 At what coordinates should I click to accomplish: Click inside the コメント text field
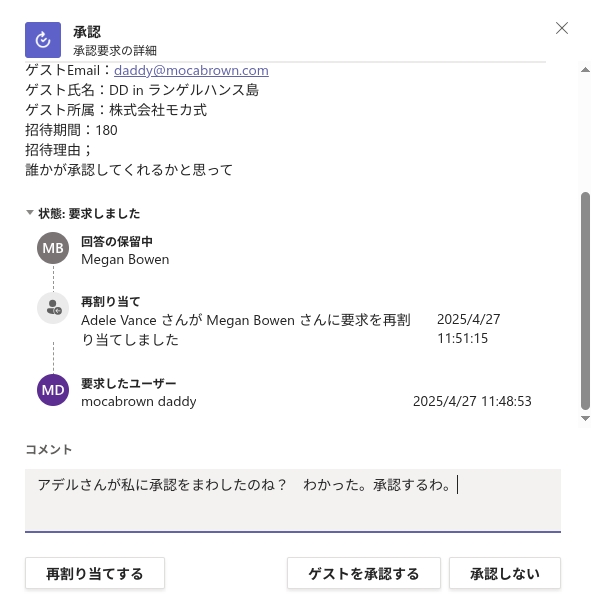pyautogui.click(x=293, y=500)
